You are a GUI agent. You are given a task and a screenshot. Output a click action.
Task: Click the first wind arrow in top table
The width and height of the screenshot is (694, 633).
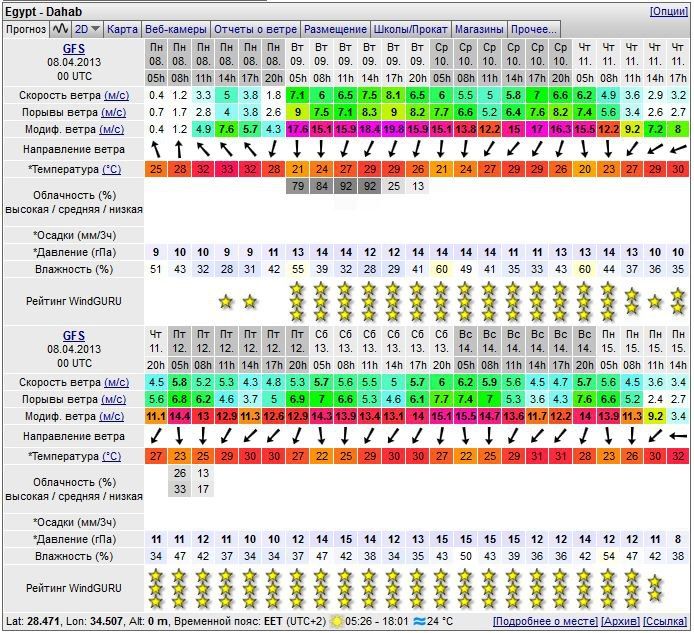pos(156,149)
